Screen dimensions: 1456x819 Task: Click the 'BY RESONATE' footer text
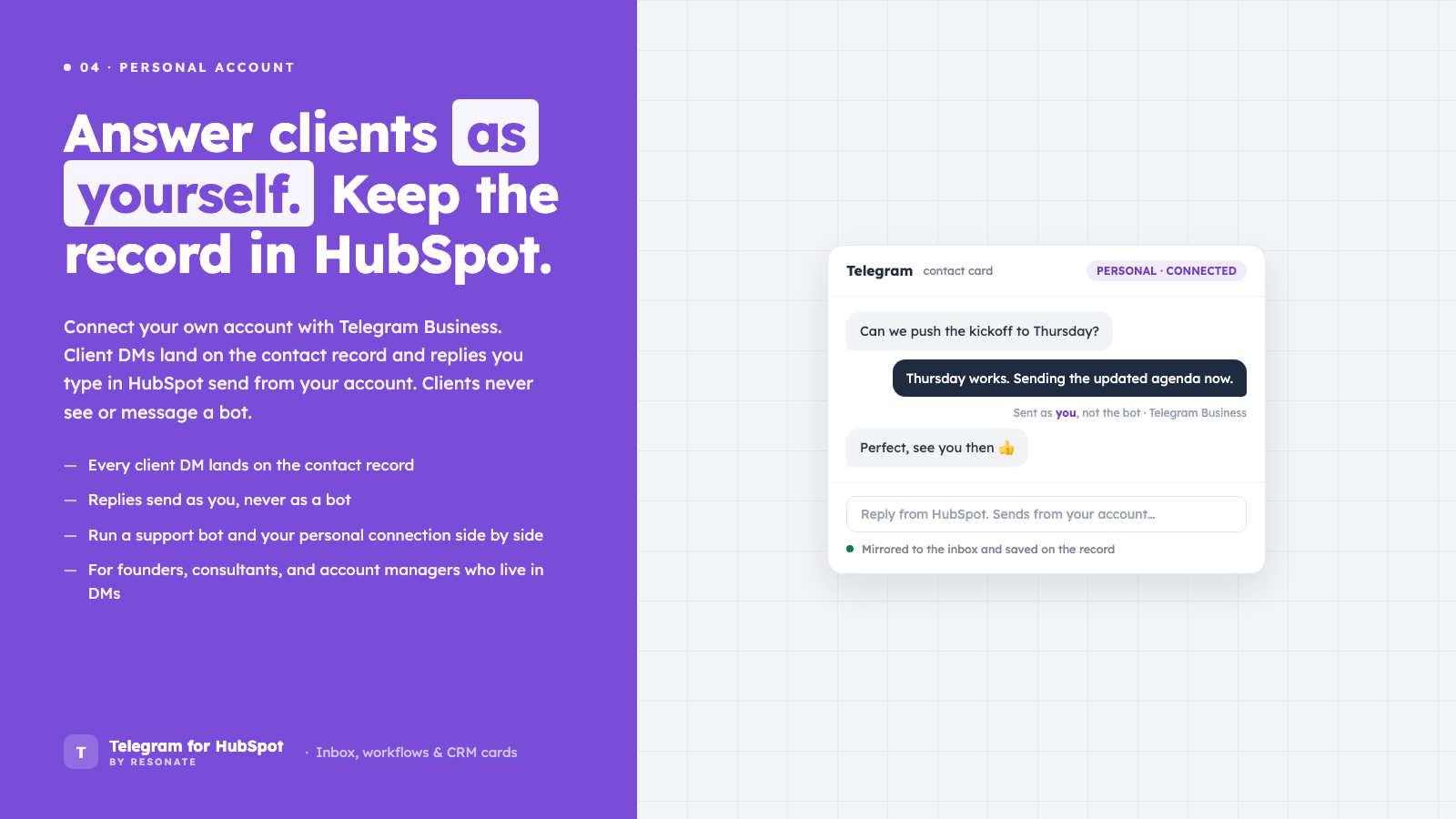153,763
